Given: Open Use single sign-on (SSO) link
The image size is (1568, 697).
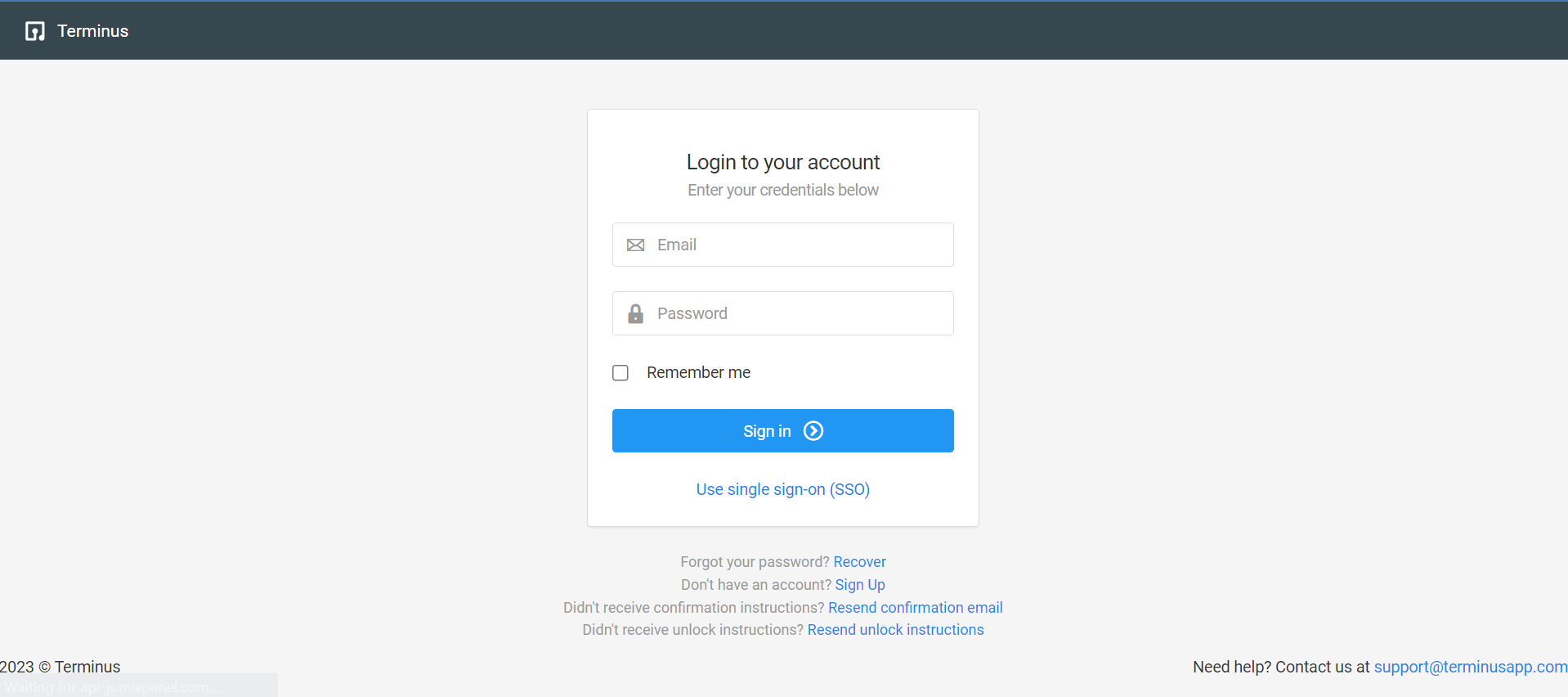Looking at the screenshot, I should point(783,489).
